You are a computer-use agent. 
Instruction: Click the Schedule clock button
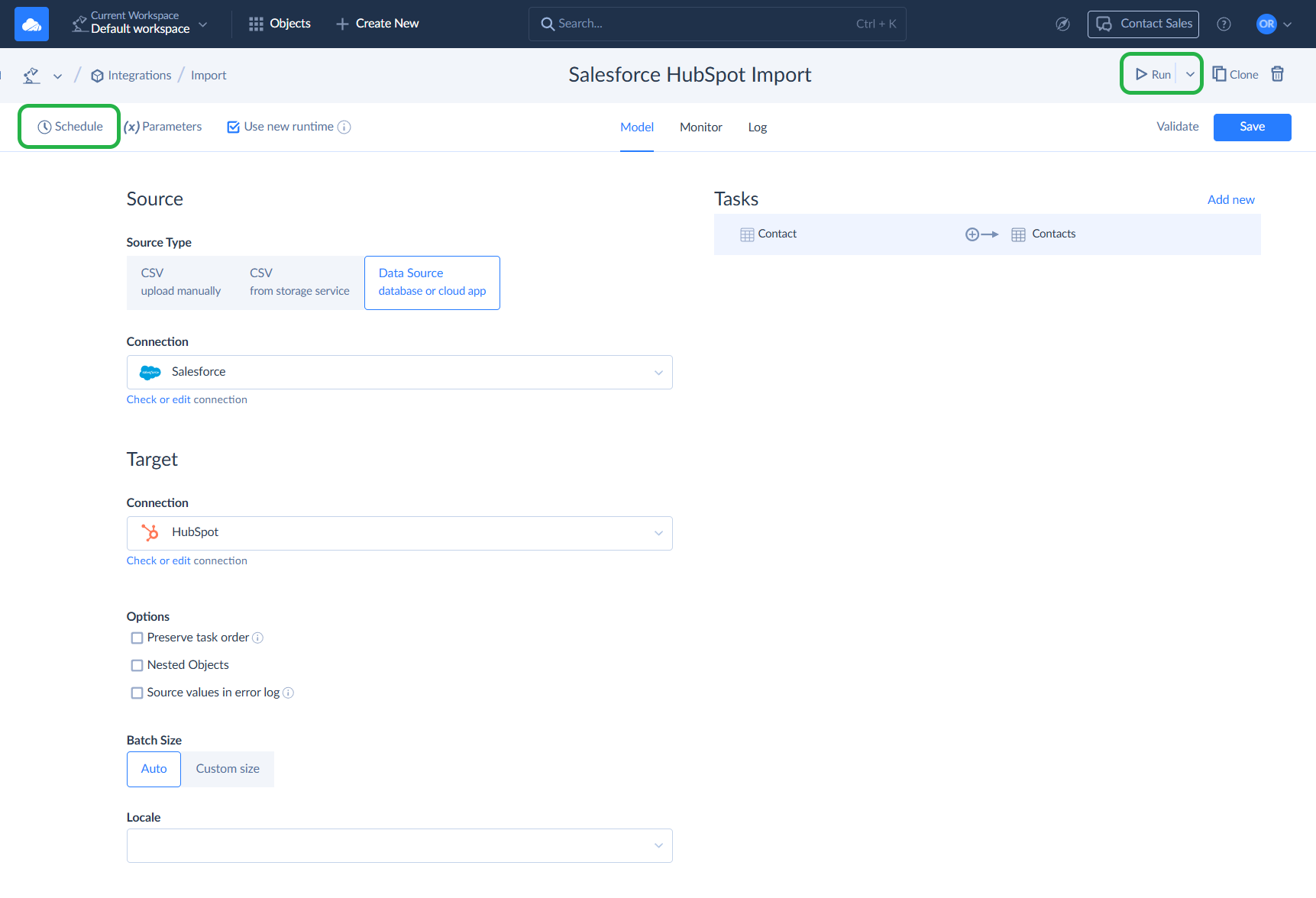coord(70,127)
